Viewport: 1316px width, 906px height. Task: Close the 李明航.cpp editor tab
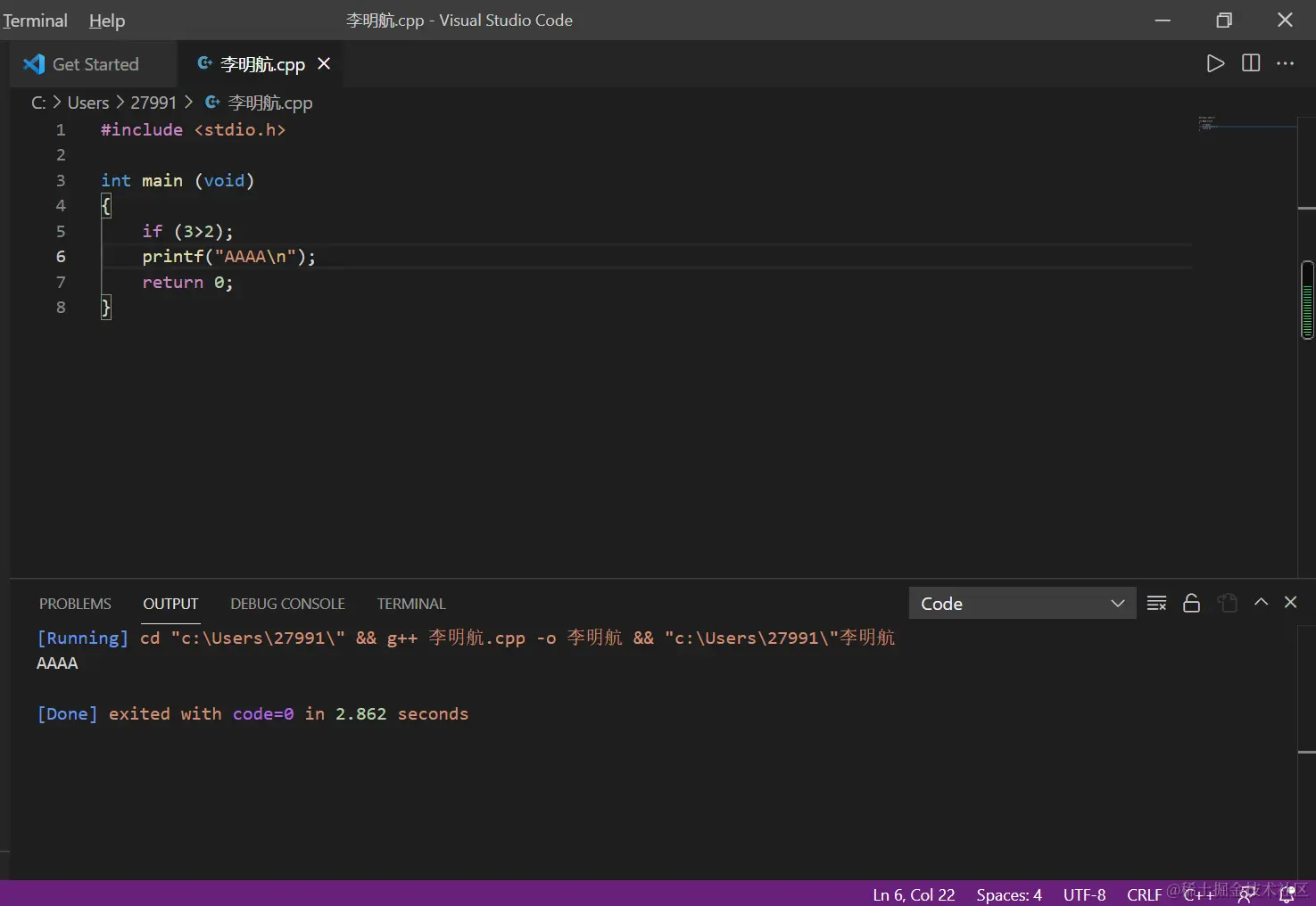click(324, 63)
